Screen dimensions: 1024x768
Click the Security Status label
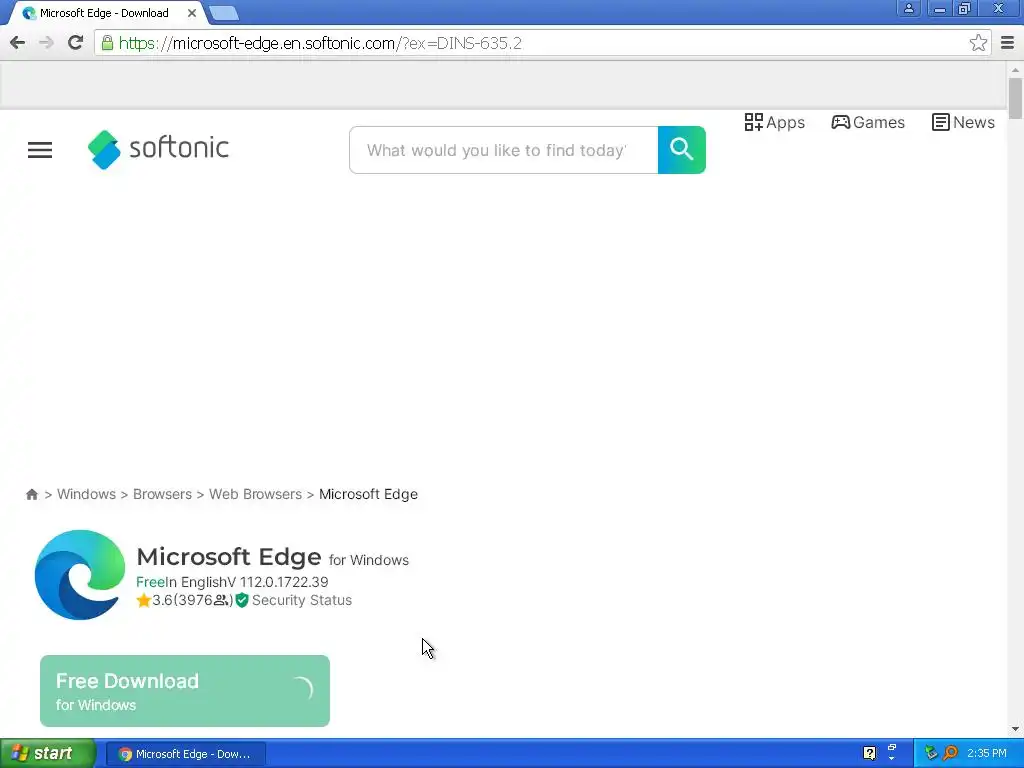302,600
